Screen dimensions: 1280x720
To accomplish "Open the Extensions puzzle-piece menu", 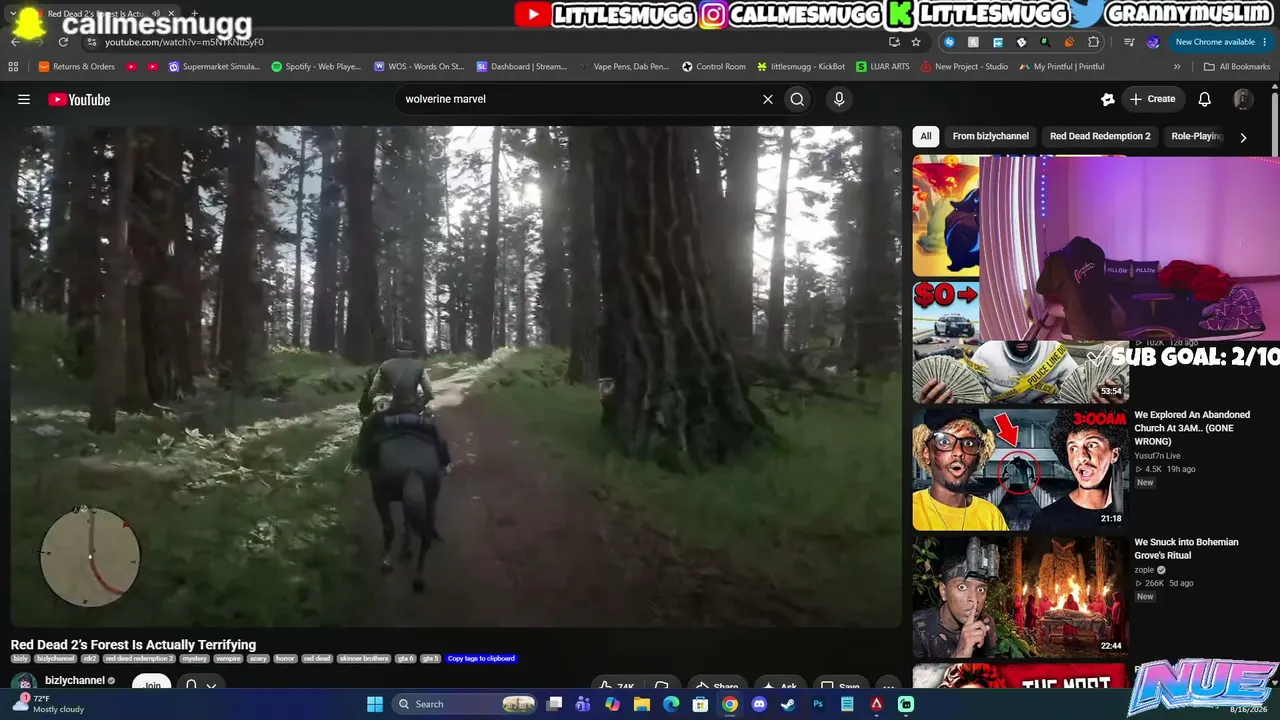I will (1093, 42).
